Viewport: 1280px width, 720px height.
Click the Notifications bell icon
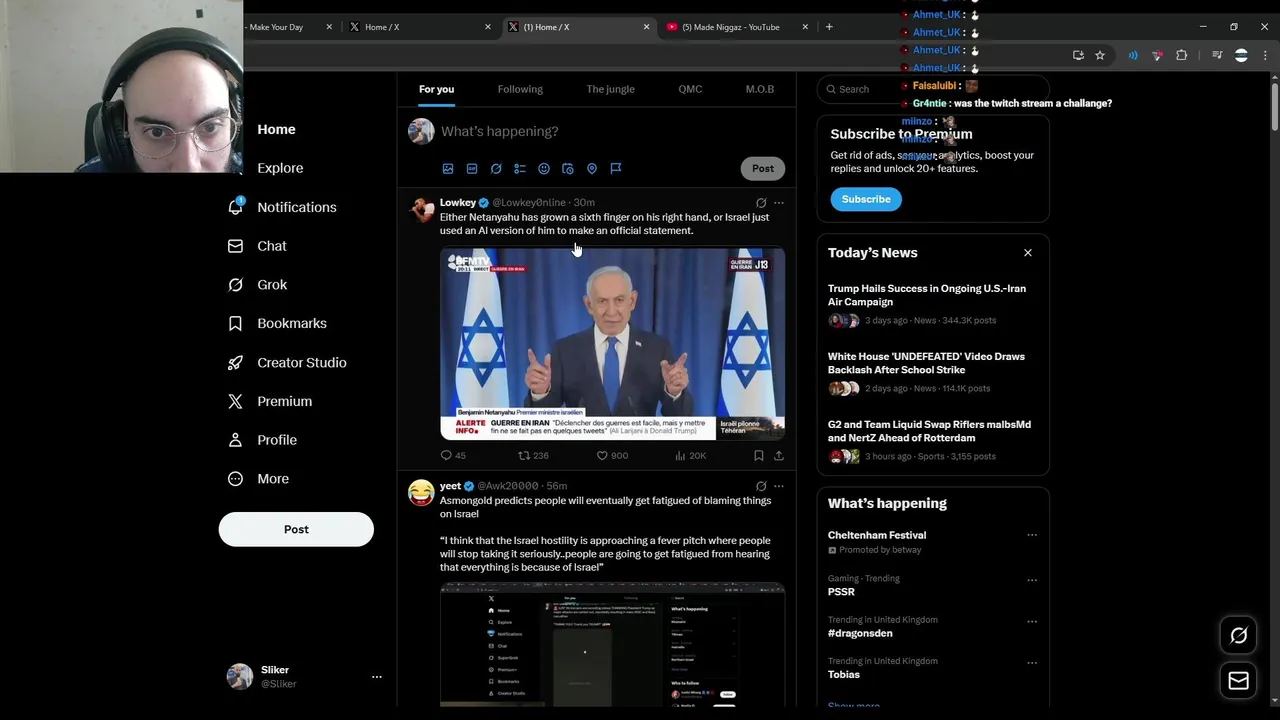(x=235, y=206)
